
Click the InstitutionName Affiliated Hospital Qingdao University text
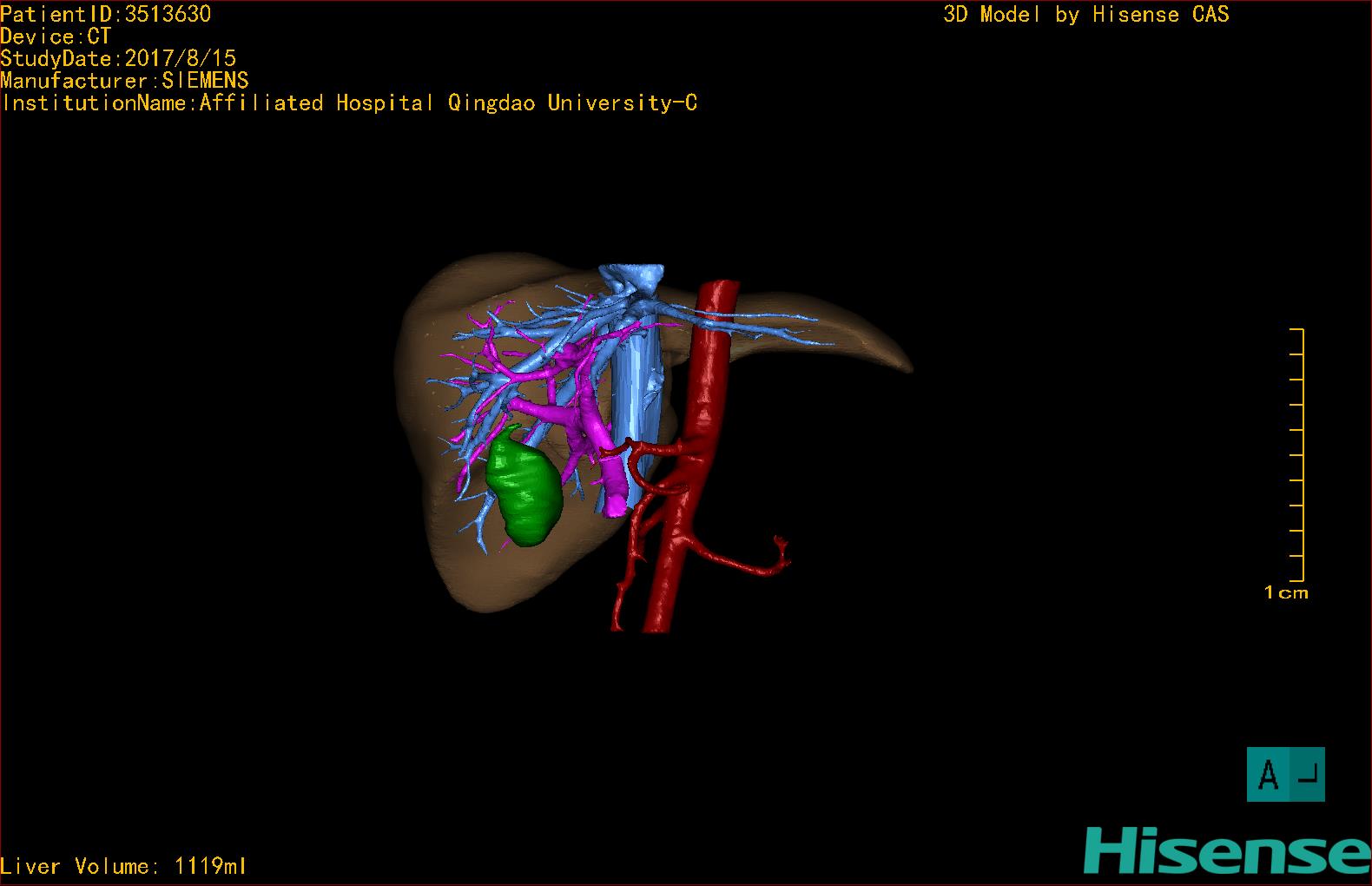pos(349,103)
